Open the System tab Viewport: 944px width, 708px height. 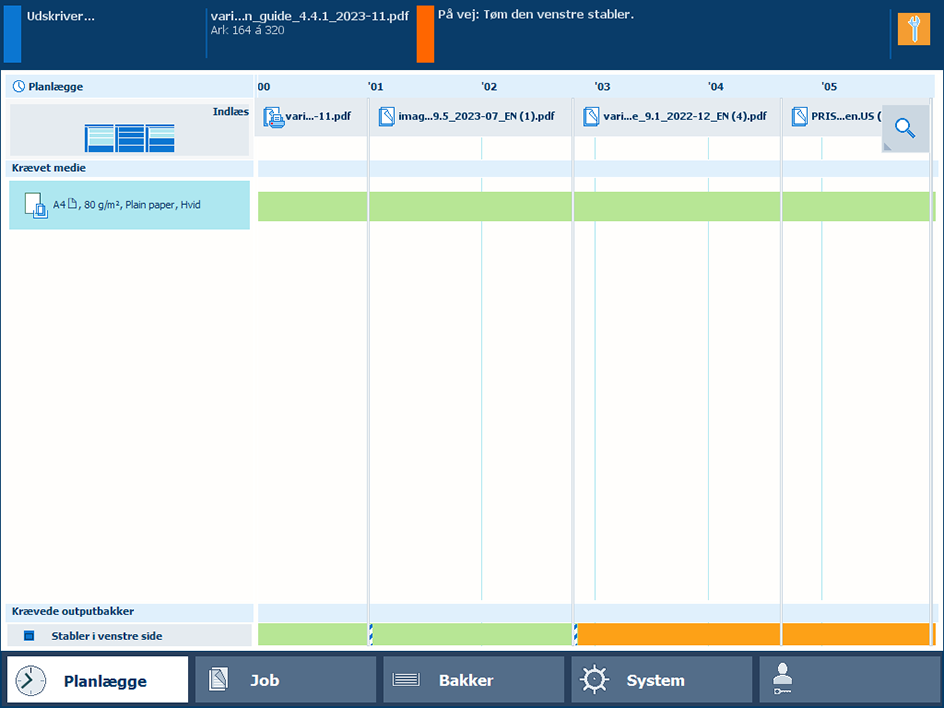pyautogui.click(x=661, y=680)
